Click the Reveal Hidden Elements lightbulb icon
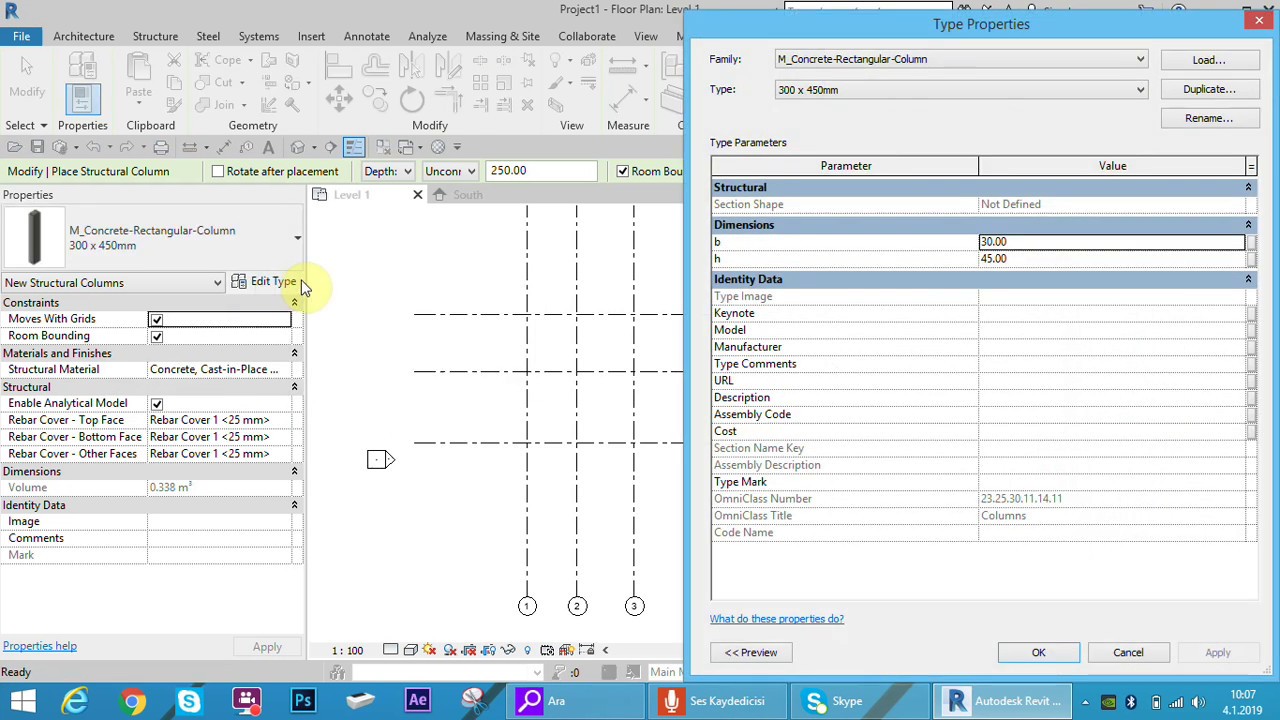Image resolution: width=1280 pixels, height=720 pixels. [527, 650]
